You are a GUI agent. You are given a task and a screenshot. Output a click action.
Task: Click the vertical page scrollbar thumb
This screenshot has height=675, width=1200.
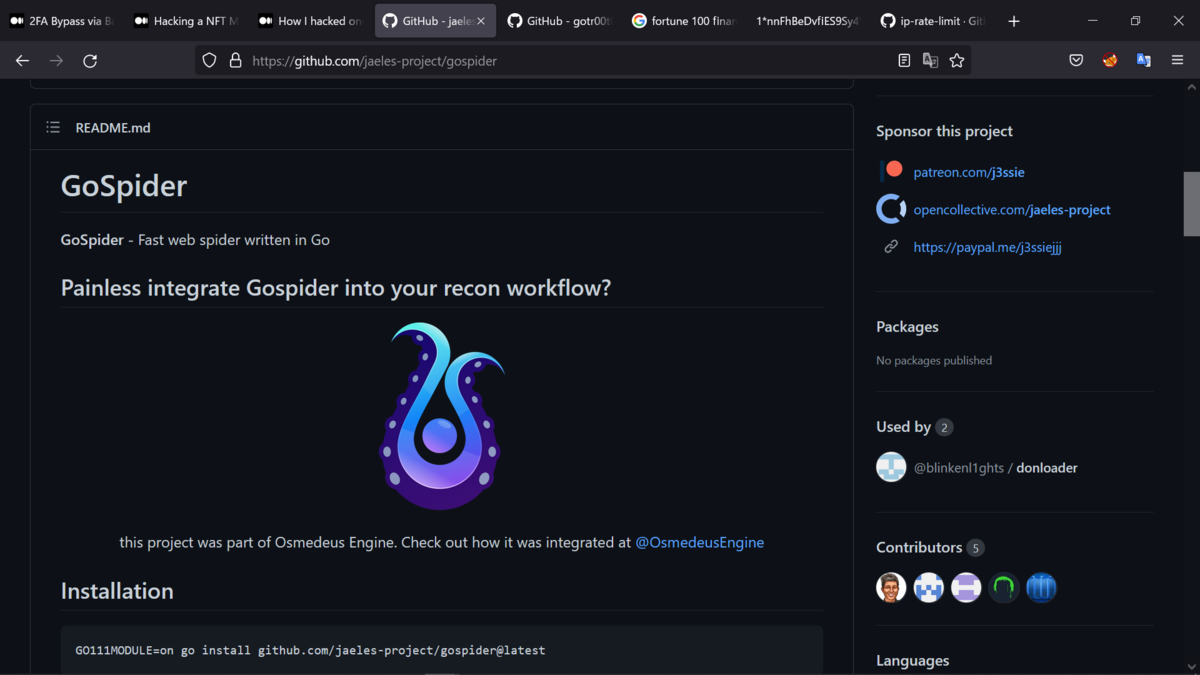pyautogui.click(x=1192, y=204)
